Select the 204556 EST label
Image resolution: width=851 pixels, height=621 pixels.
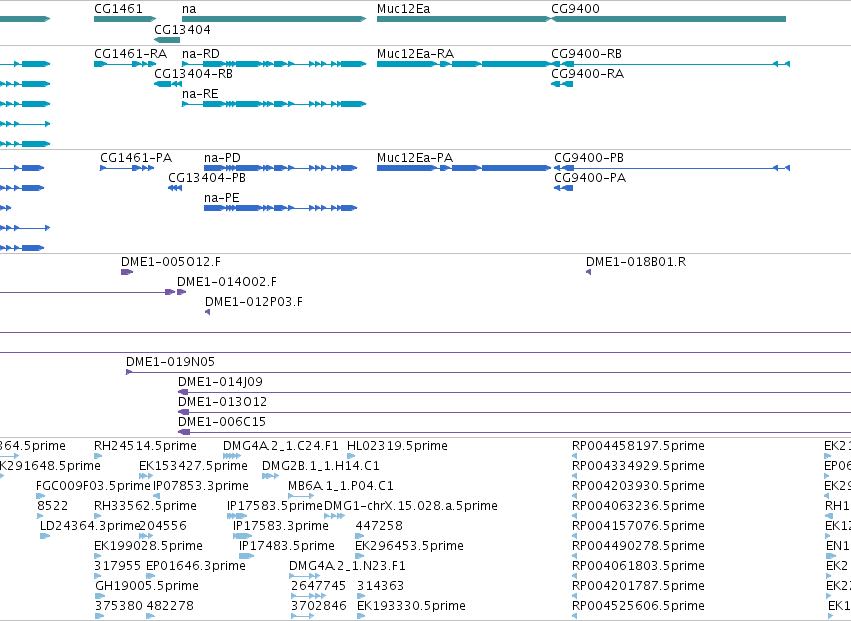click(163, 526)
